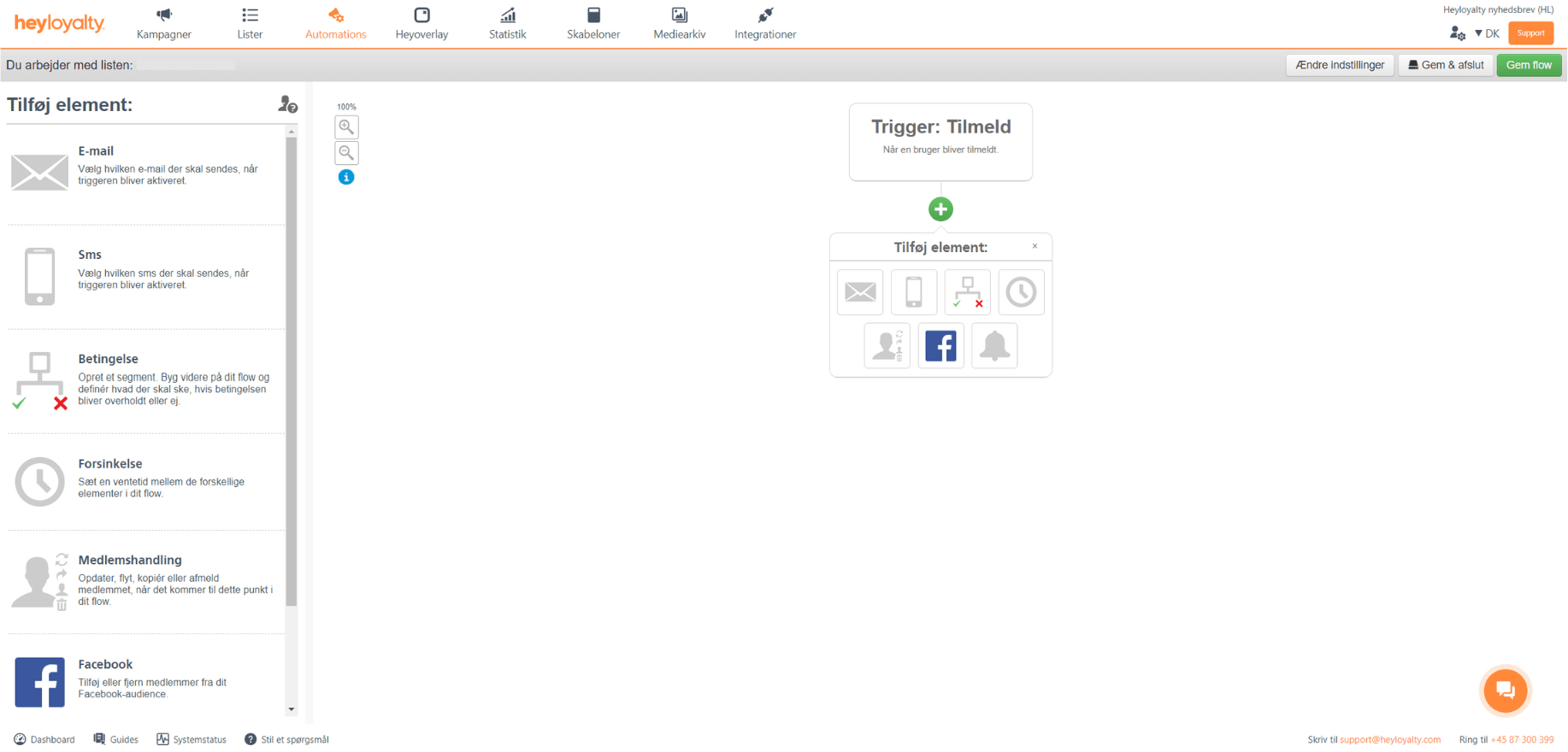
Task: Open user settings icon in header
Action: (x=1457, y=33)
